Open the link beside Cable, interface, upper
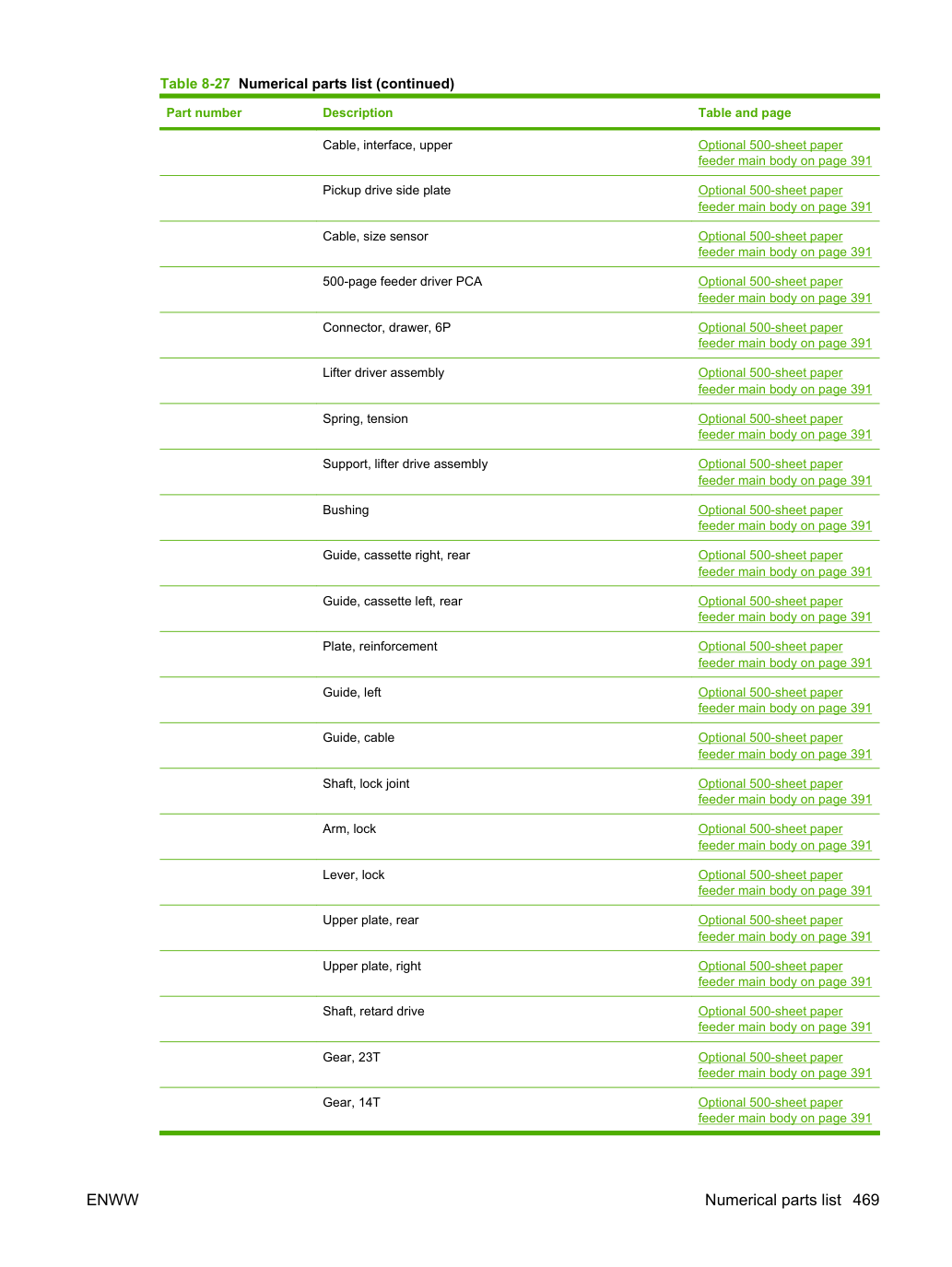This screenshot has height=1267, width=952. coord(784,153)
